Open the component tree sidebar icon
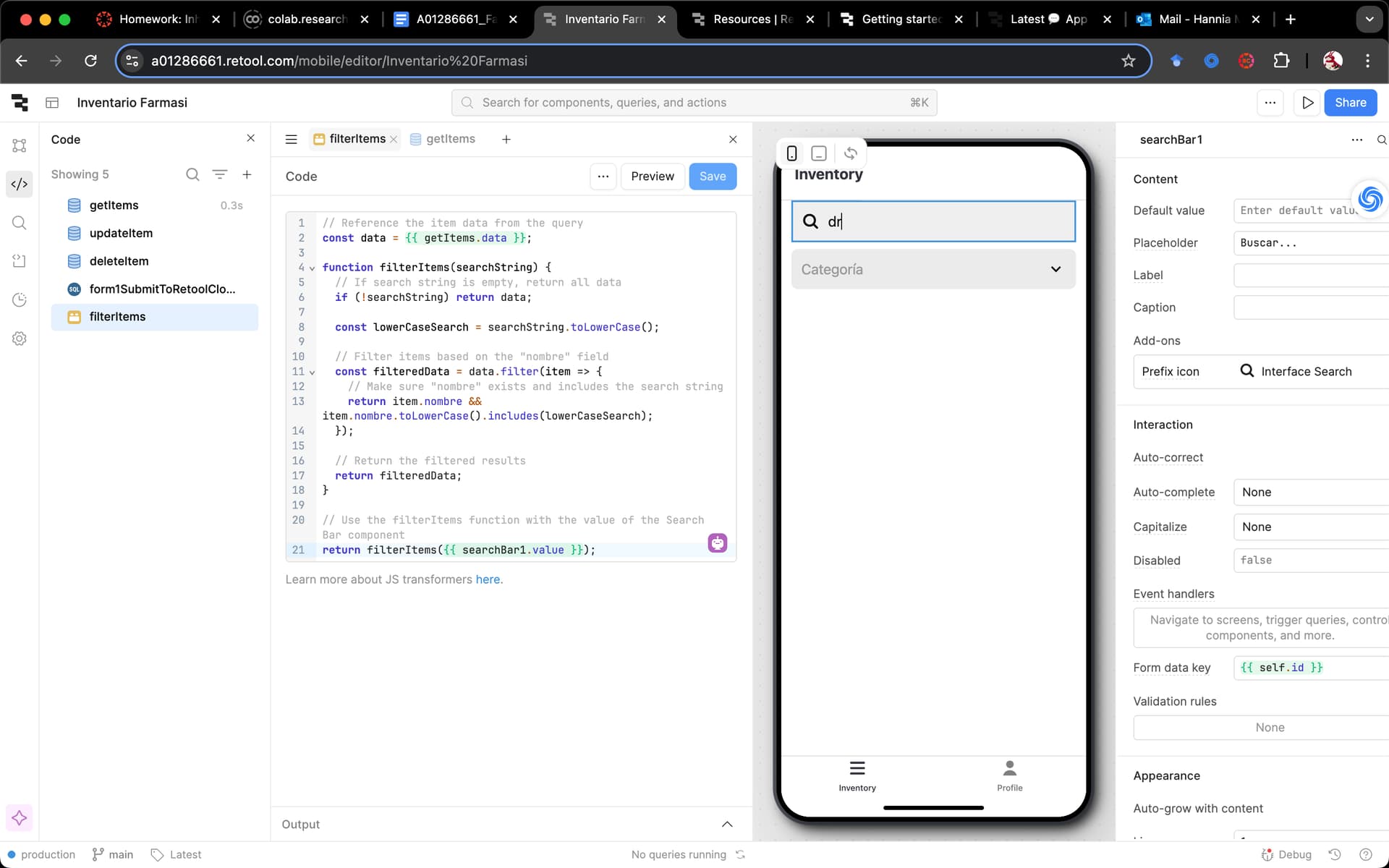 pos(20,145)
